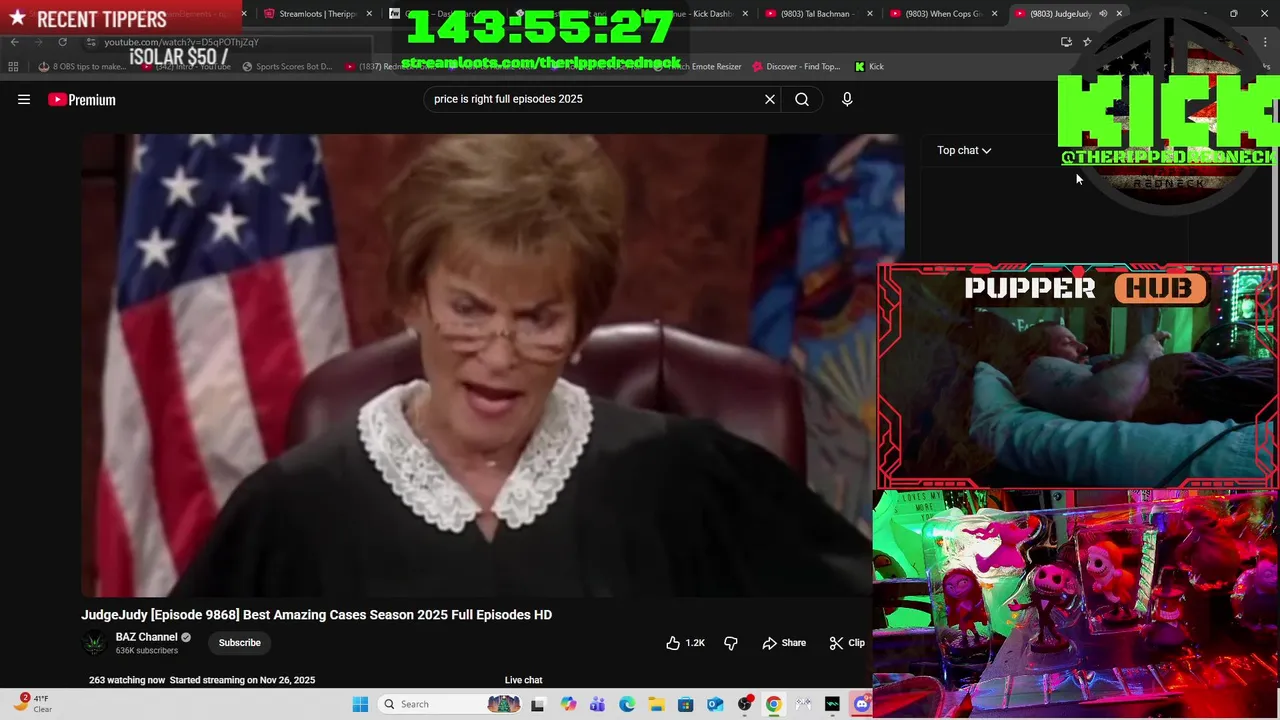Open Task View on the taskbar
Viewport: 1280px width, 720px height.
tap(537, 704)
